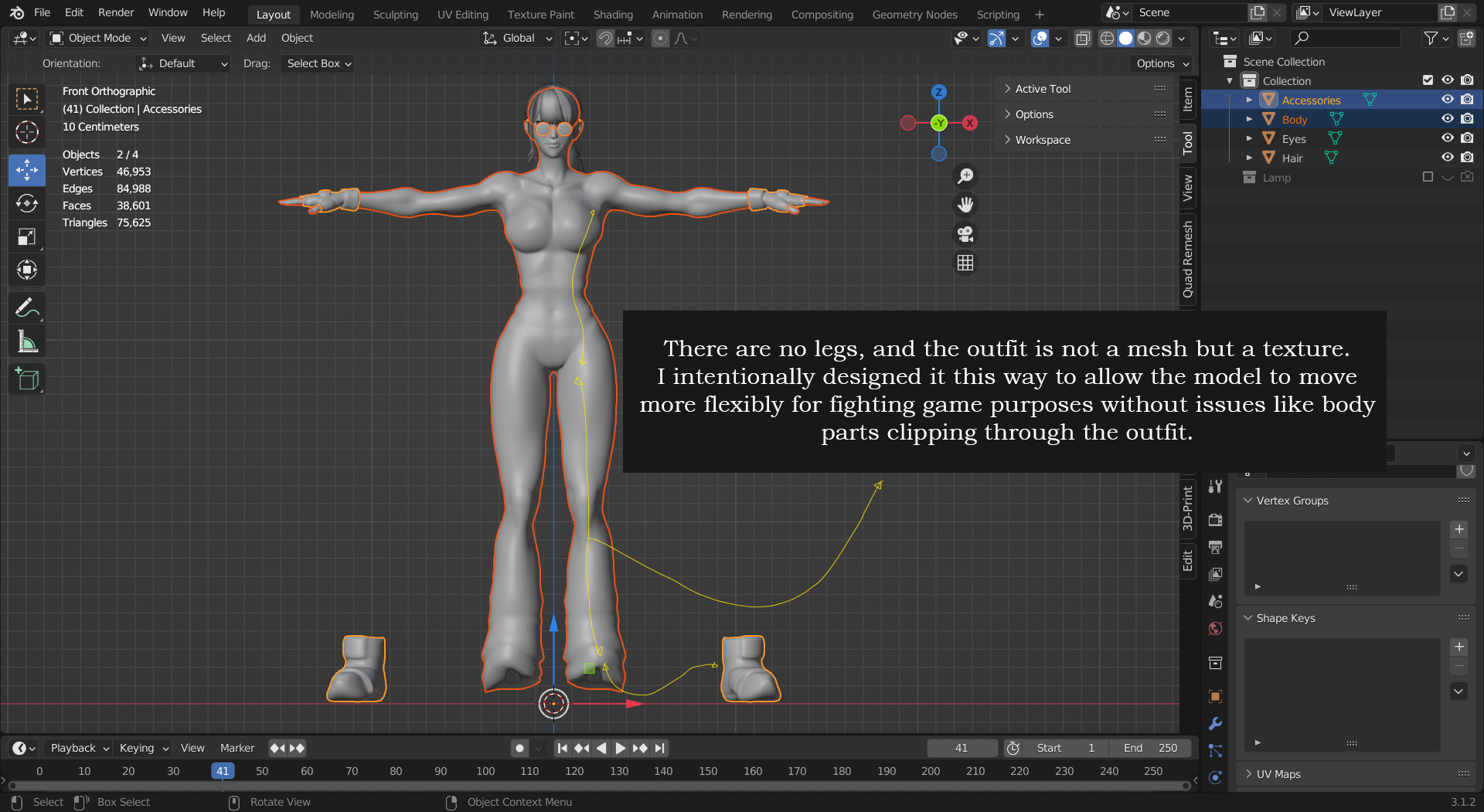Toggle X-ray display mode

click(1083, 38)
